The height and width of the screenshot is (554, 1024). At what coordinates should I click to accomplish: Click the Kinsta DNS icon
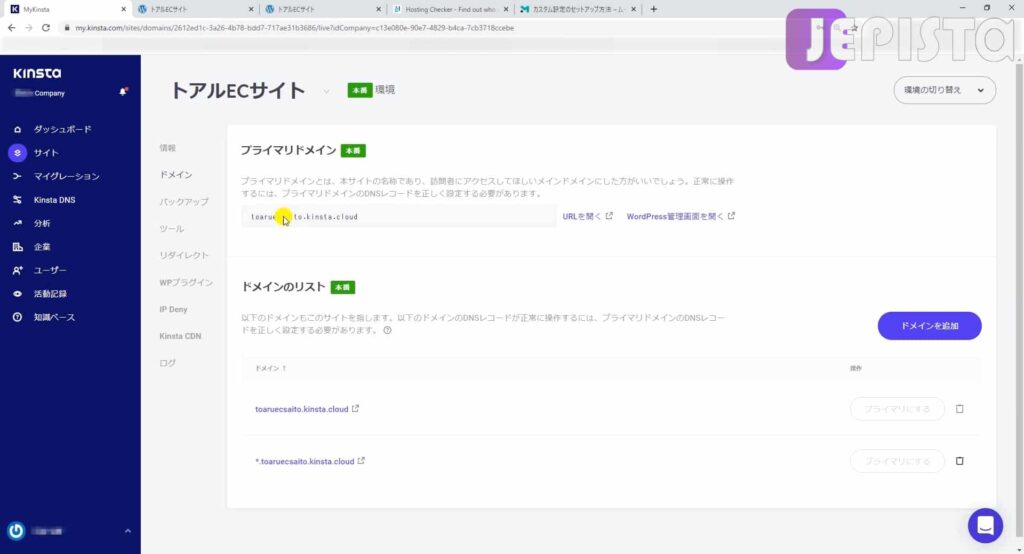click(18, 200)
